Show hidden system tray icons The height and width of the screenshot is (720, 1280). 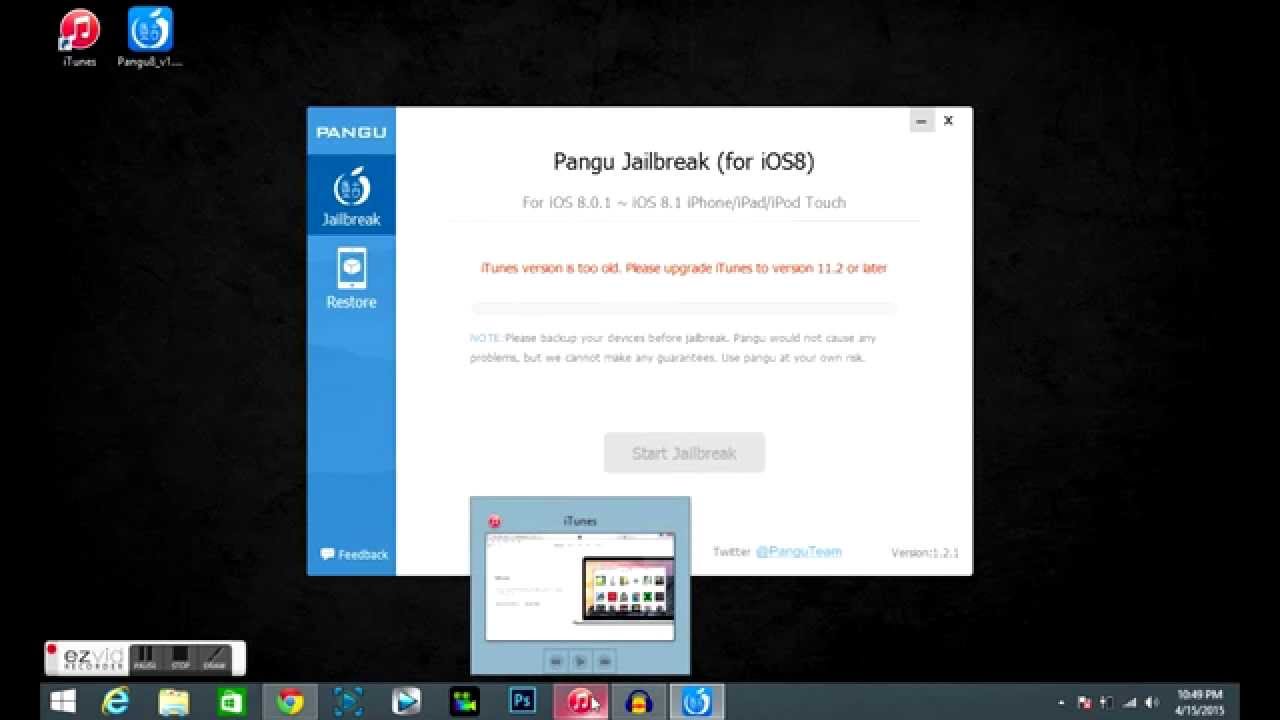point(1061,703)
